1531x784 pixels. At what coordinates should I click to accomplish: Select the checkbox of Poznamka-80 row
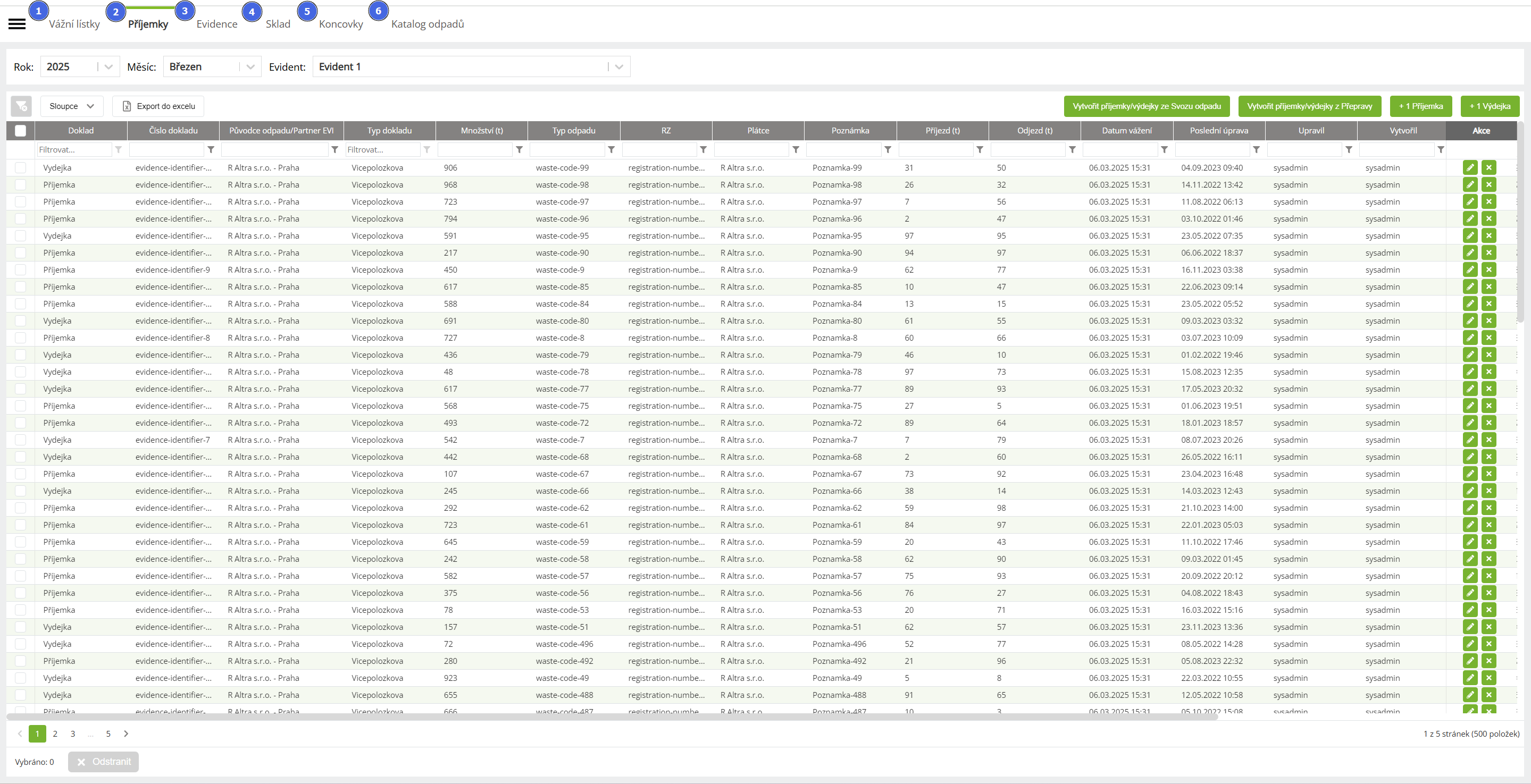[x=21, y=321]
